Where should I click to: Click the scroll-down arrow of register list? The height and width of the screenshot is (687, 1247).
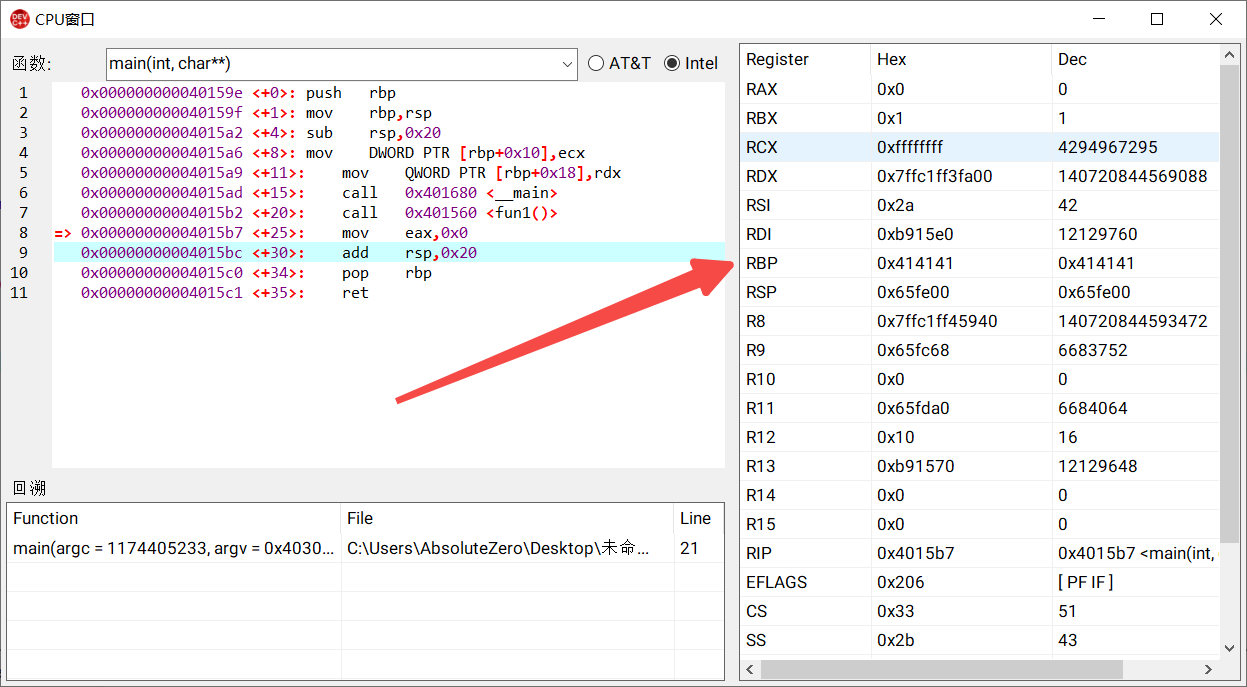click(1231, 648)
